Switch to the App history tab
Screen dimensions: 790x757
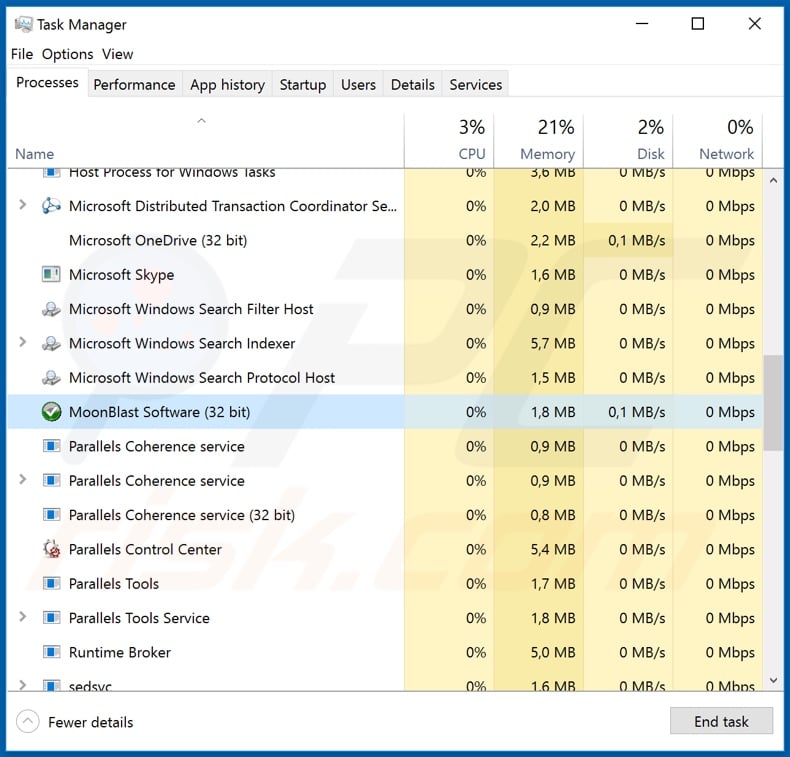click(x=227, y=85)
